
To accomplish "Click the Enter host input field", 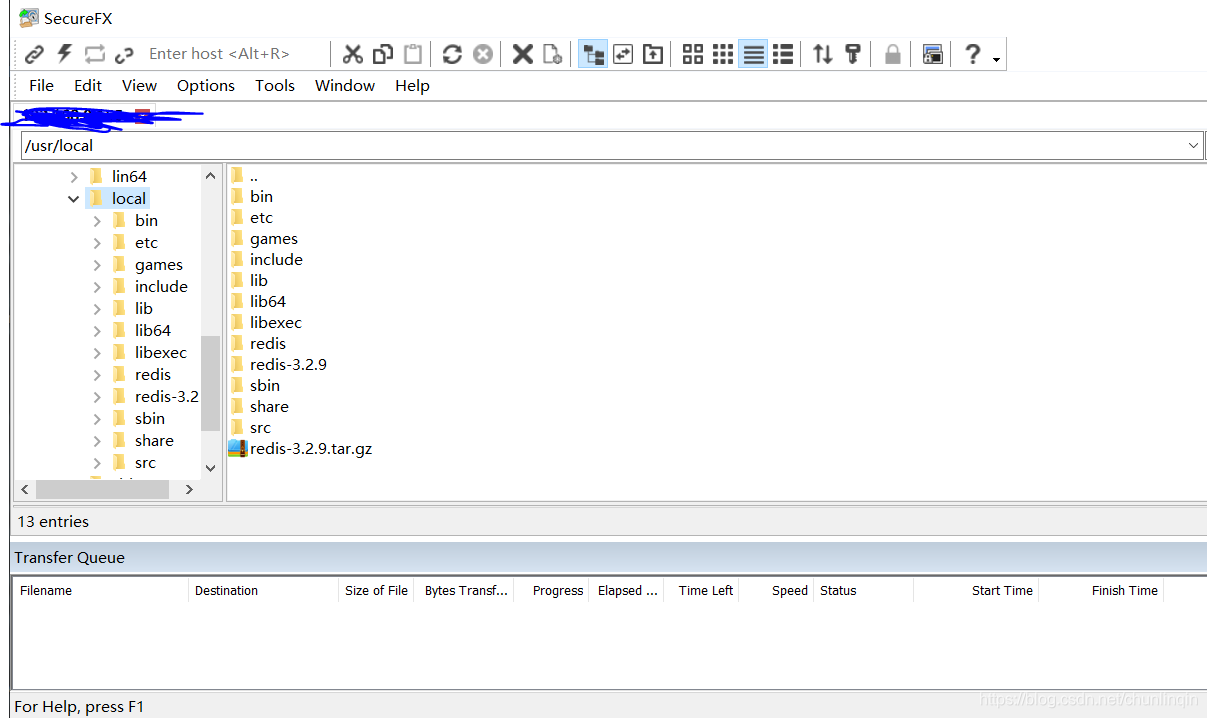I will pos(235,54).
